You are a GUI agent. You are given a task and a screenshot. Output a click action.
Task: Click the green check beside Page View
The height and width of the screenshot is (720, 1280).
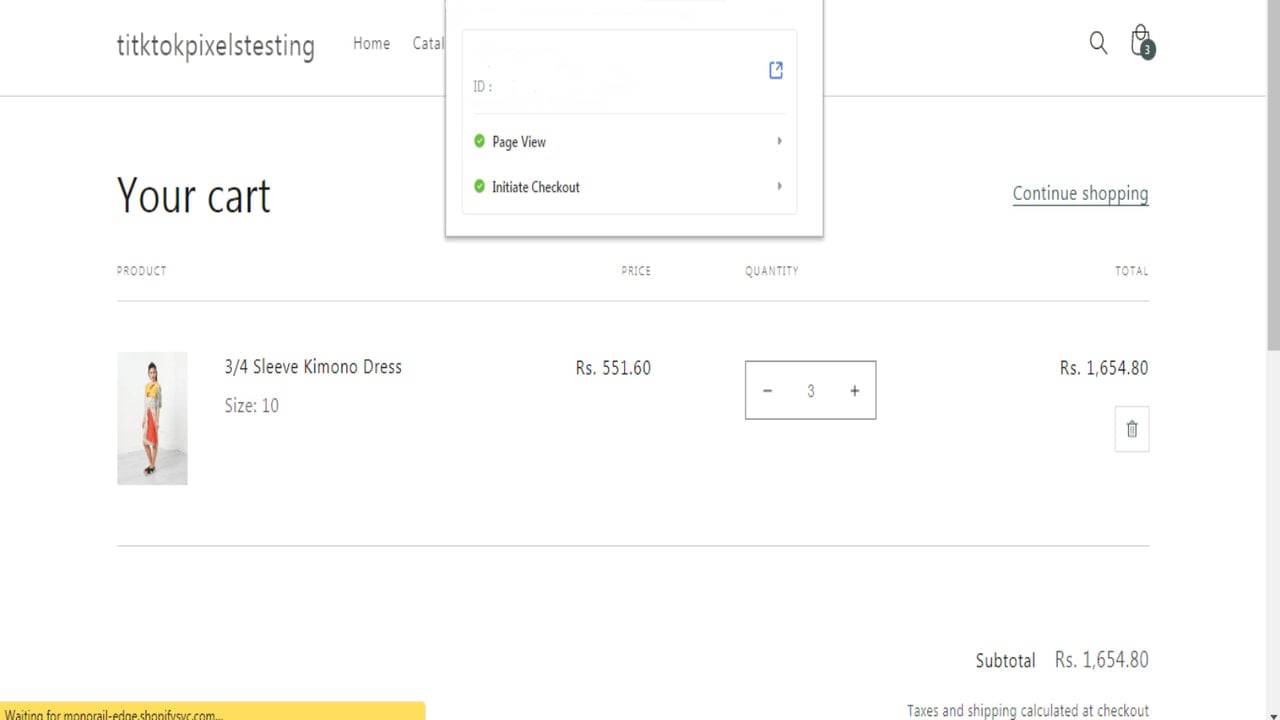coord(479,141)
